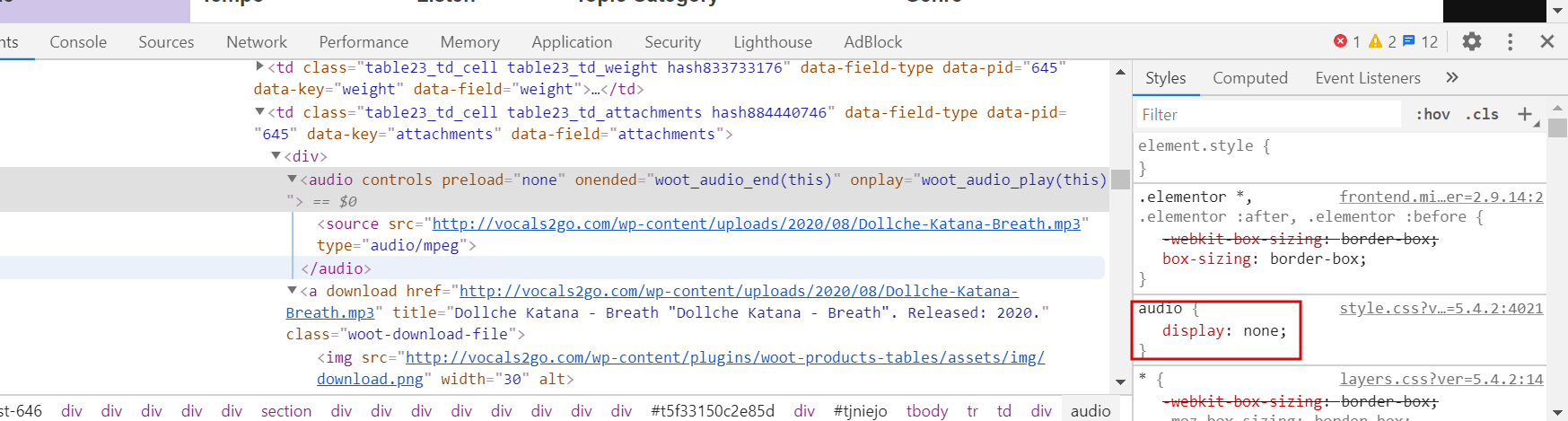
Task: Close the DevTools panel
Action: click(1547, 41)
